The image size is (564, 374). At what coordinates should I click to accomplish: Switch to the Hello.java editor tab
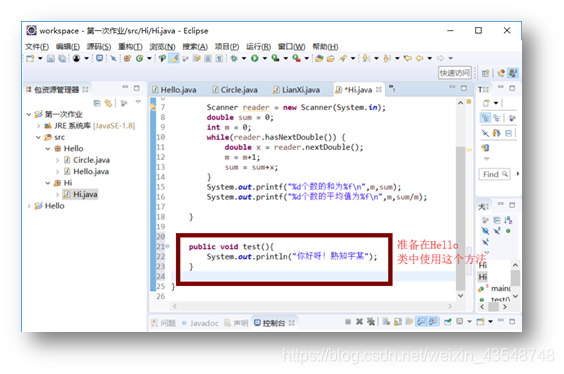pos(174,90)
